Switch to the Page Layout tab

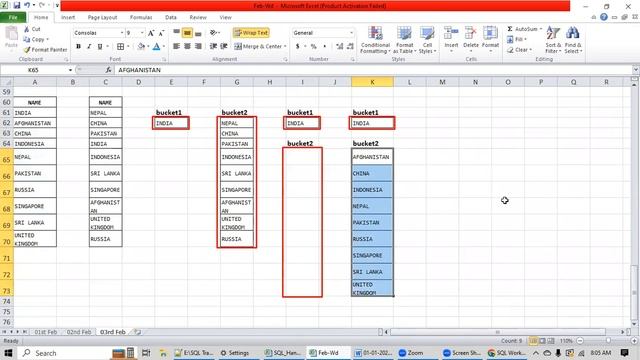[x=102, y=18]
